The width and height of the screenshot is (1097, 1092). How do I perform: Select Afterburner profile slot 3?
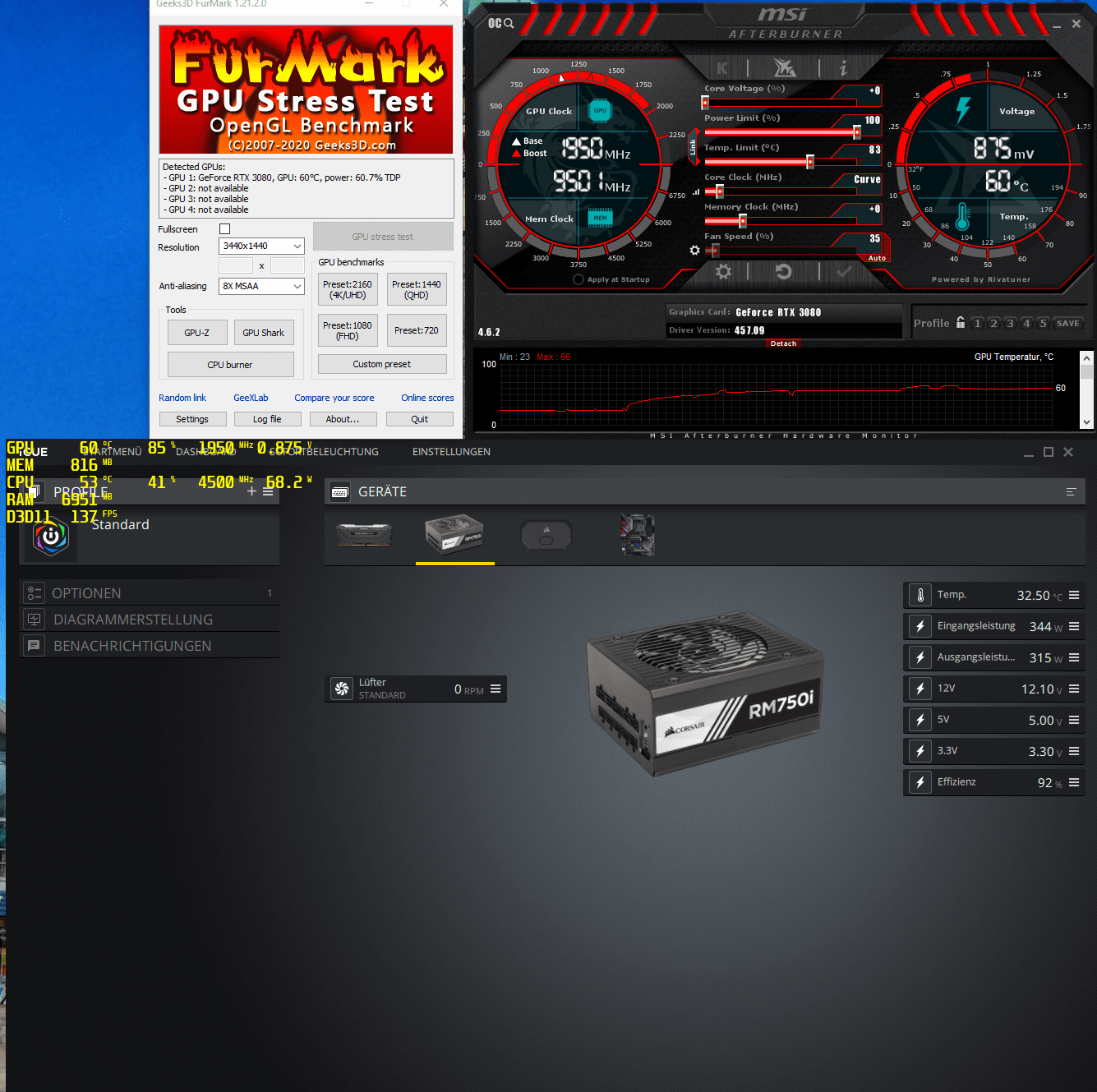click(1010, 323)
